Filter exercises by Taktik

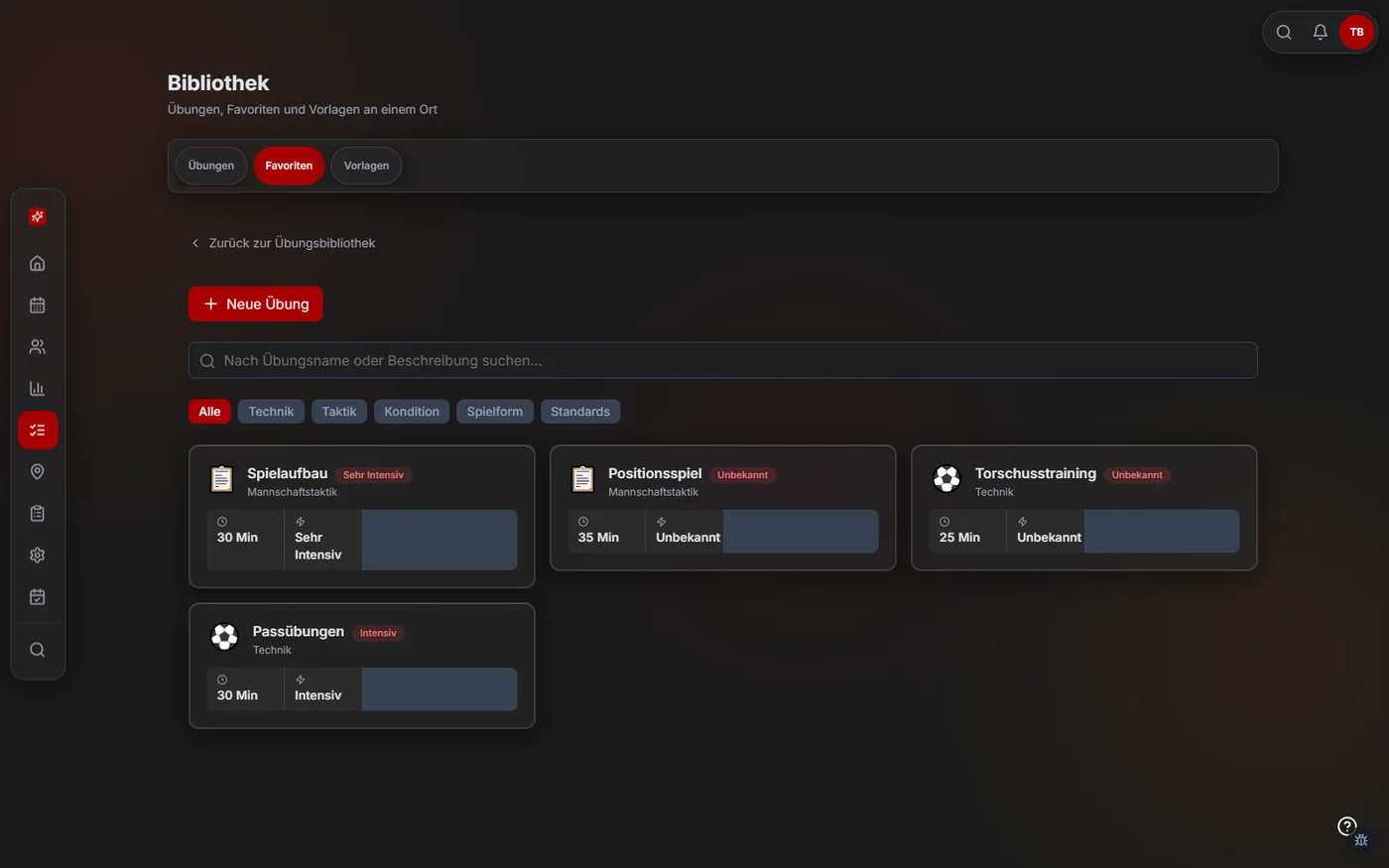pyautogui.click(x=339, y=412)
